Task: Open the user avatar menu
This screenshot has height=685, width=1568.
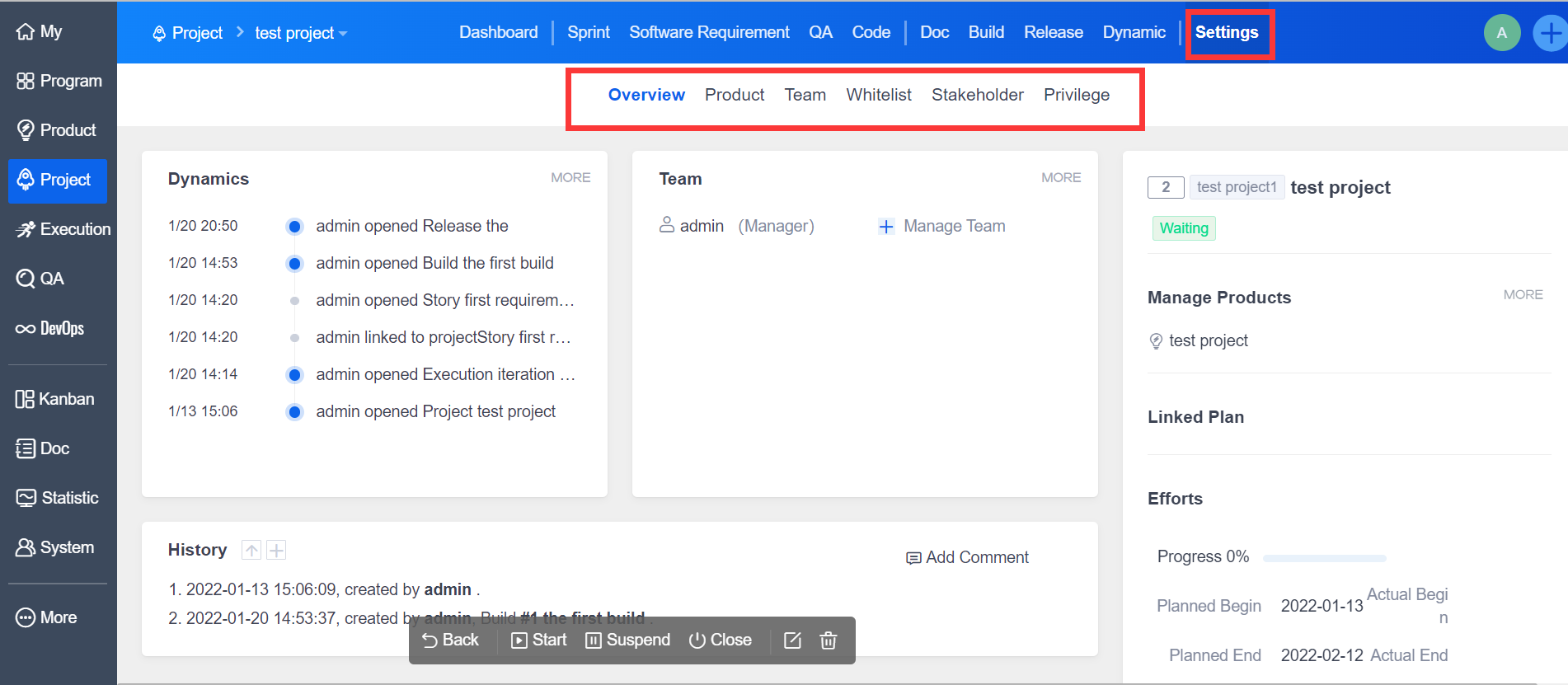Action: tap(1501, 33)
